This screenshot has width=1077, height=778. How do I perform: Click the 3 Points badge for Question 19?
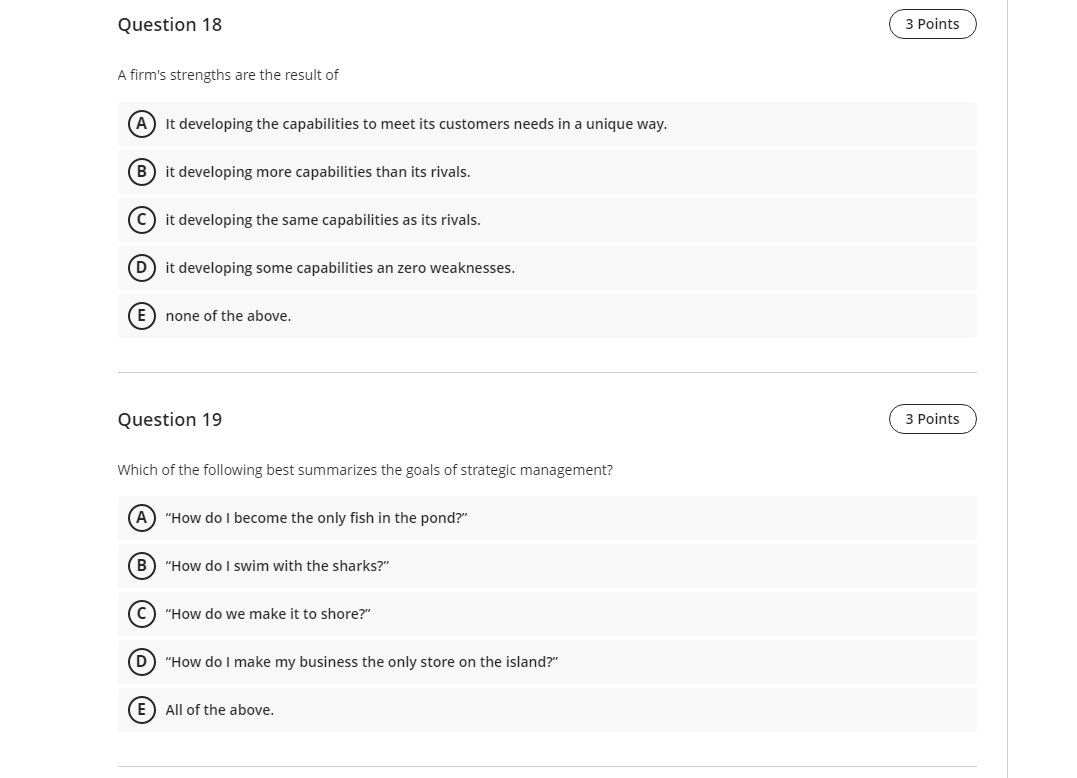(932, 419)
